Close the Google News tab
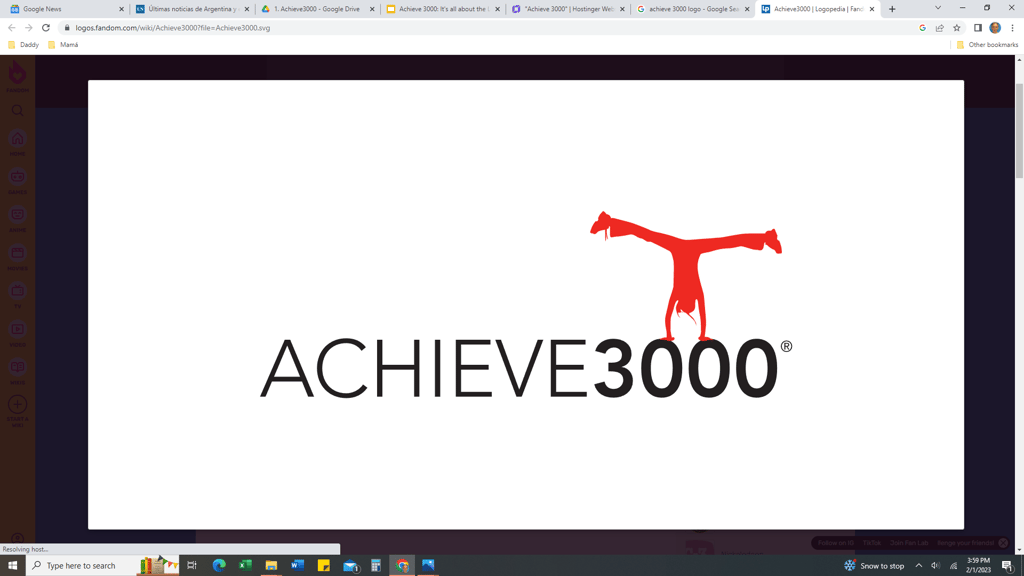This screenshot has width=1024, height=576. pos(121,9)
